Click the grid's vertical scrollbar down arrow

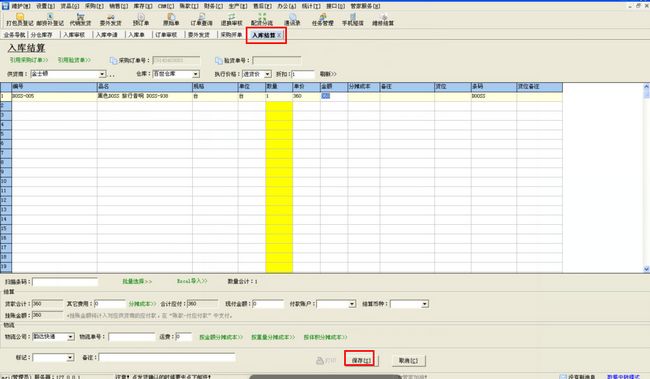(646, 269)
